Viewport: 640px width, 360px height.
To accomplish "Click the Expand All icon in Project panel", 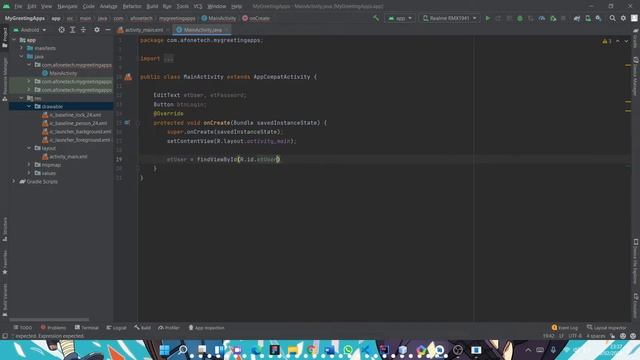I will pyautogui.click(x=72, y=30).
